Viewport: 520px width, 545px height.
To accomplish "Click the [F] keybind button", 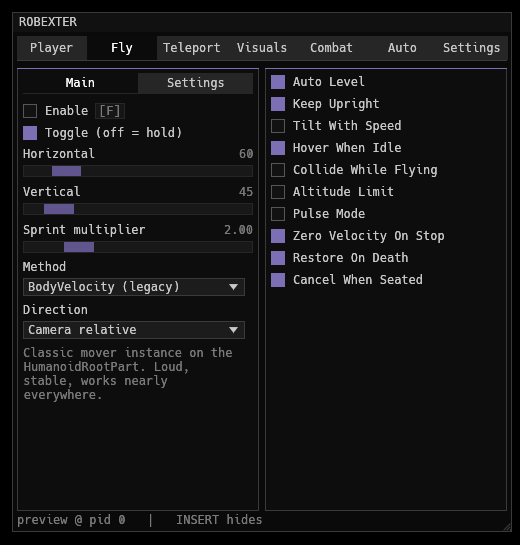I will (110, 111).
